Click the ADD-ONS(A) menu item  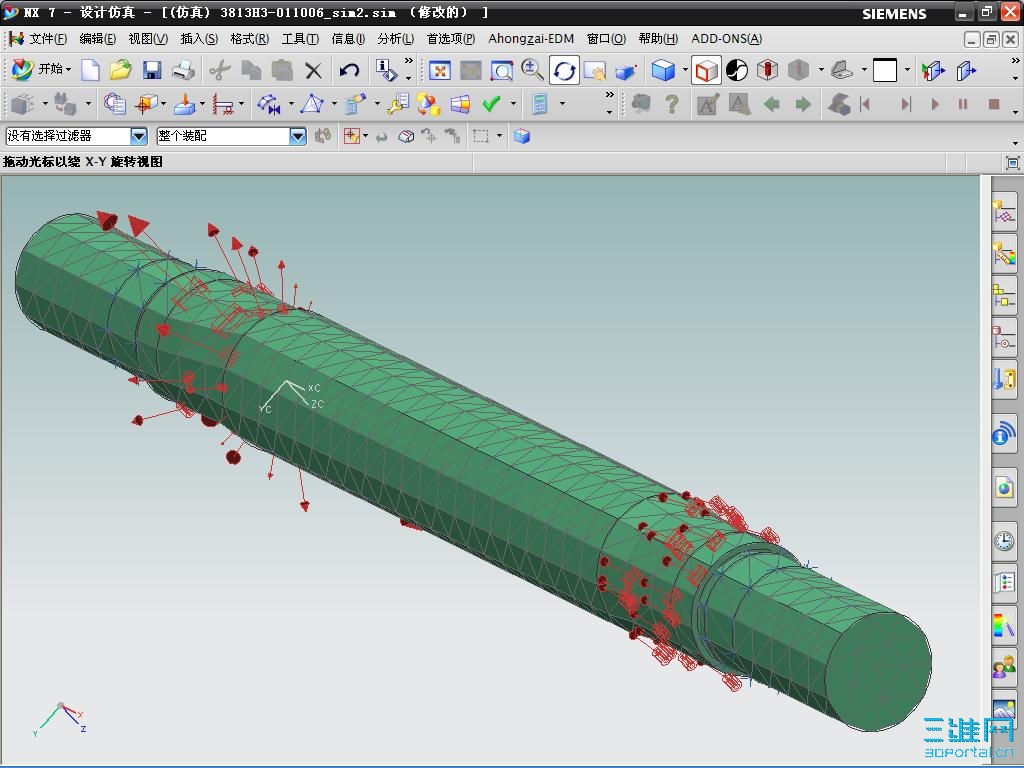[726, 39]
